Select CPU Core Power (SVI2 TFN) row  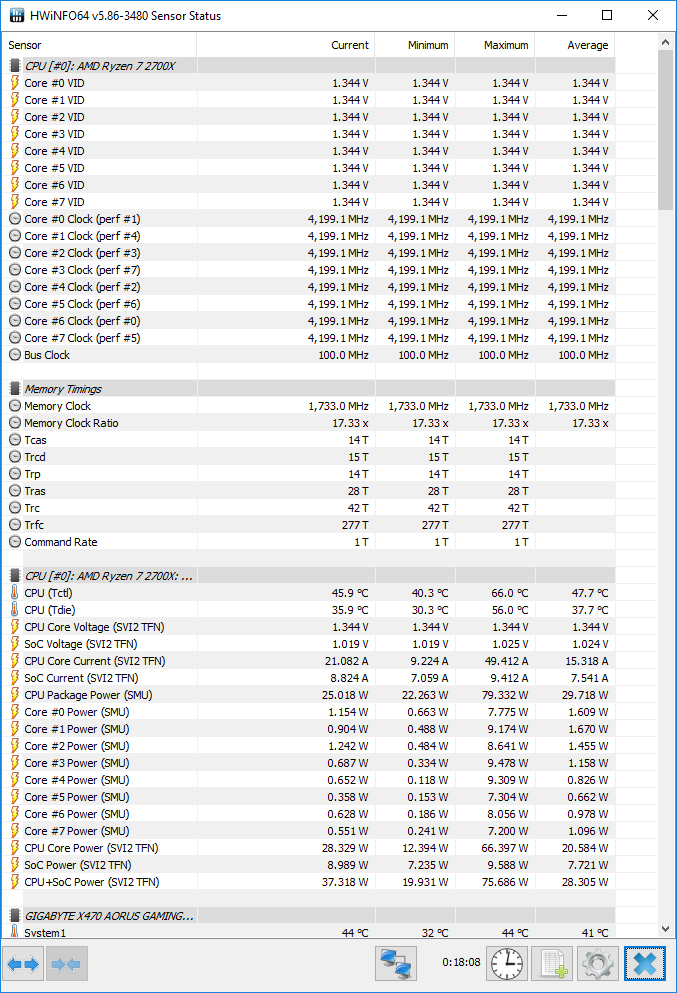[x=308, y=848]
